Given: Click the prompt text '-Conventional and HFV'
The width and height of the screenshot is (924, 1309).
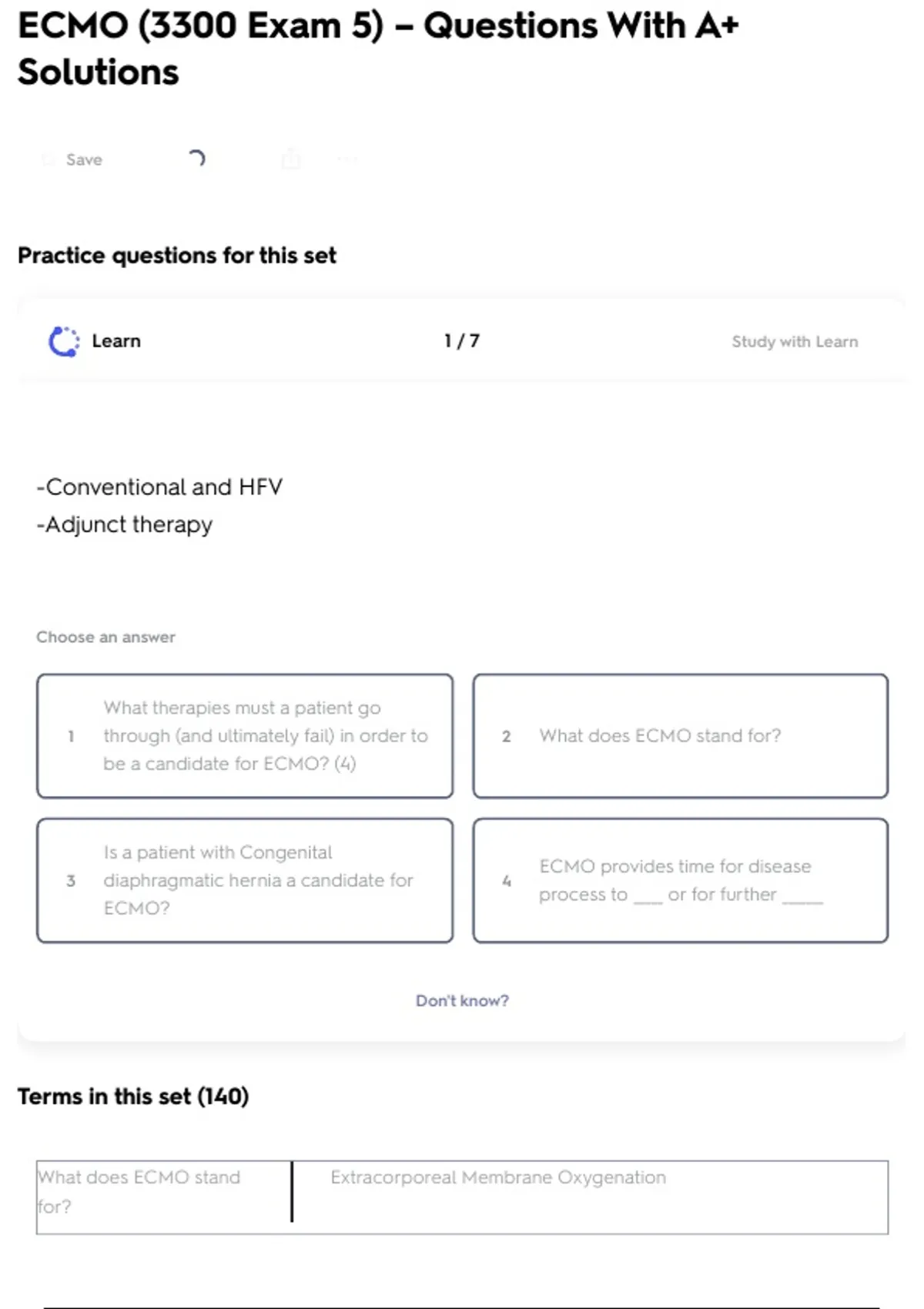Looking at the screenshot, I should 160,487.
